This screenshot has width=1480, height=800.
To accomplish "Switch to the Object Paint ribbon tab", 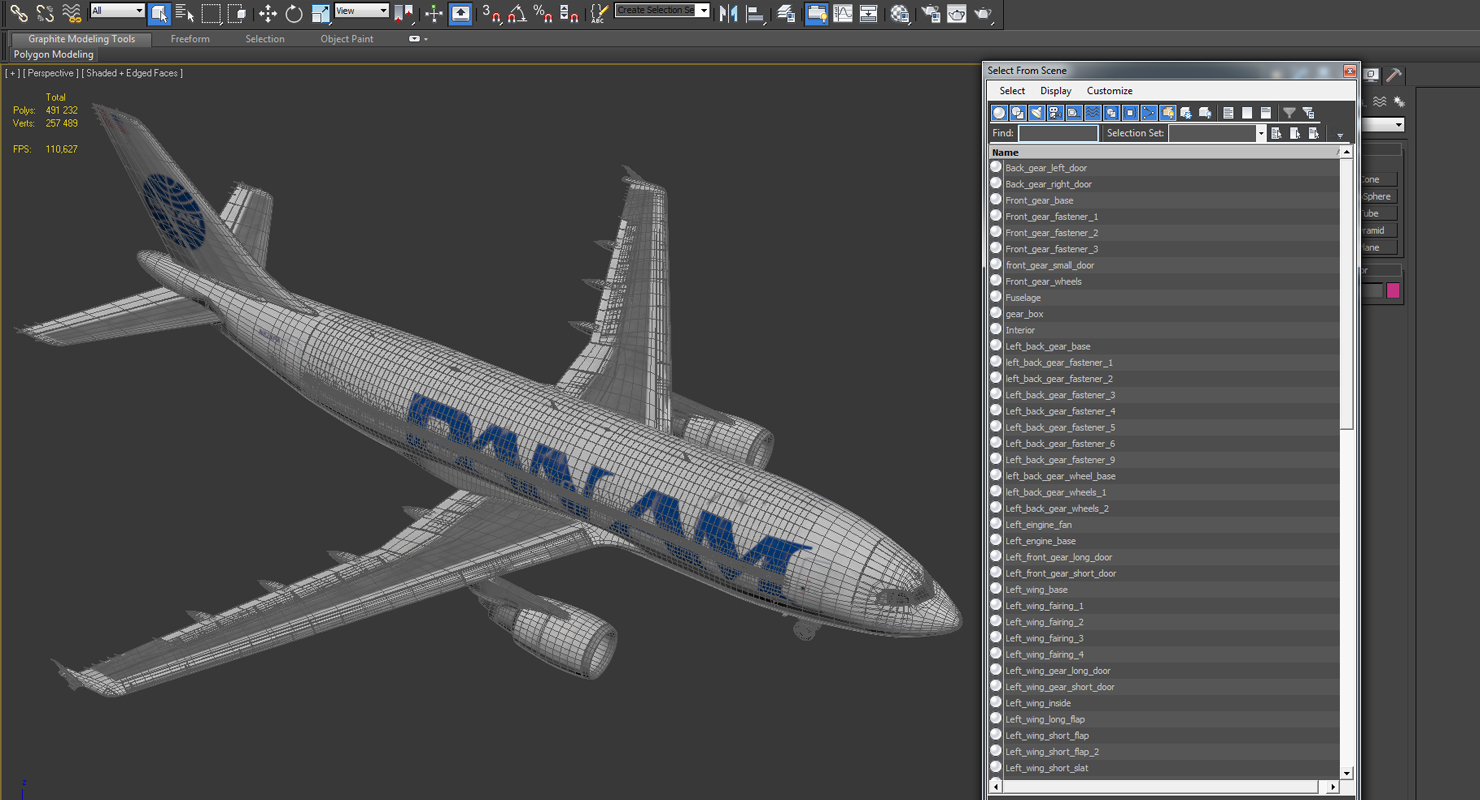I will click(347, 39).
